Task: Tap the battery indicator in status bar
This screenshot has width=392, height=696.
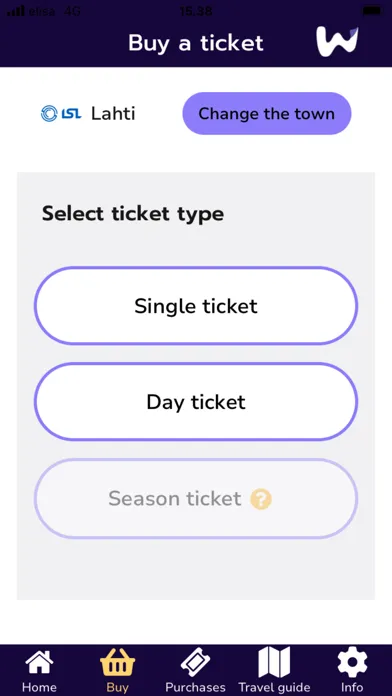Action: coord(372,11)
